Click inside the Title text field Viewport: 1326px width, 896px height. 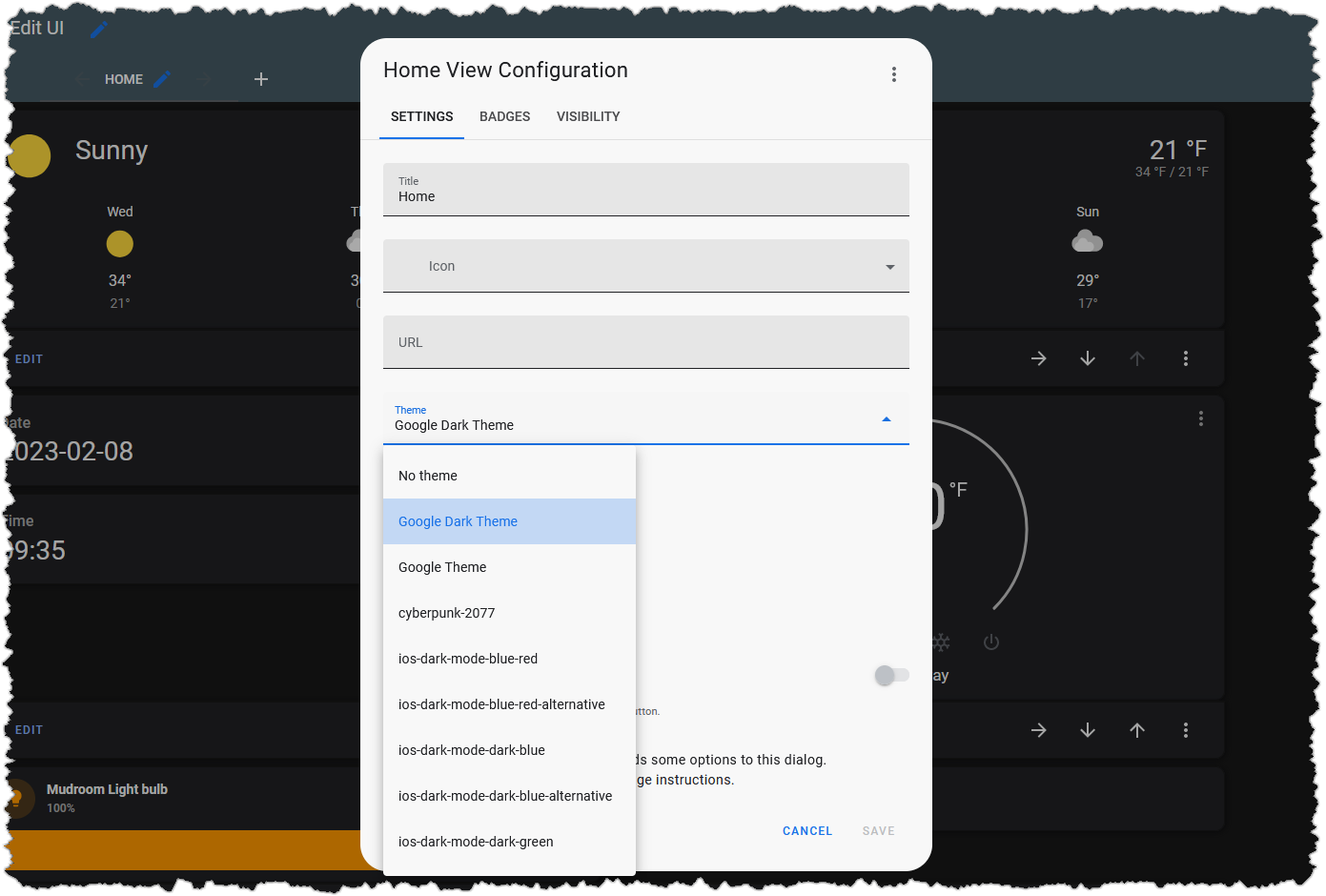pos(645,195)
